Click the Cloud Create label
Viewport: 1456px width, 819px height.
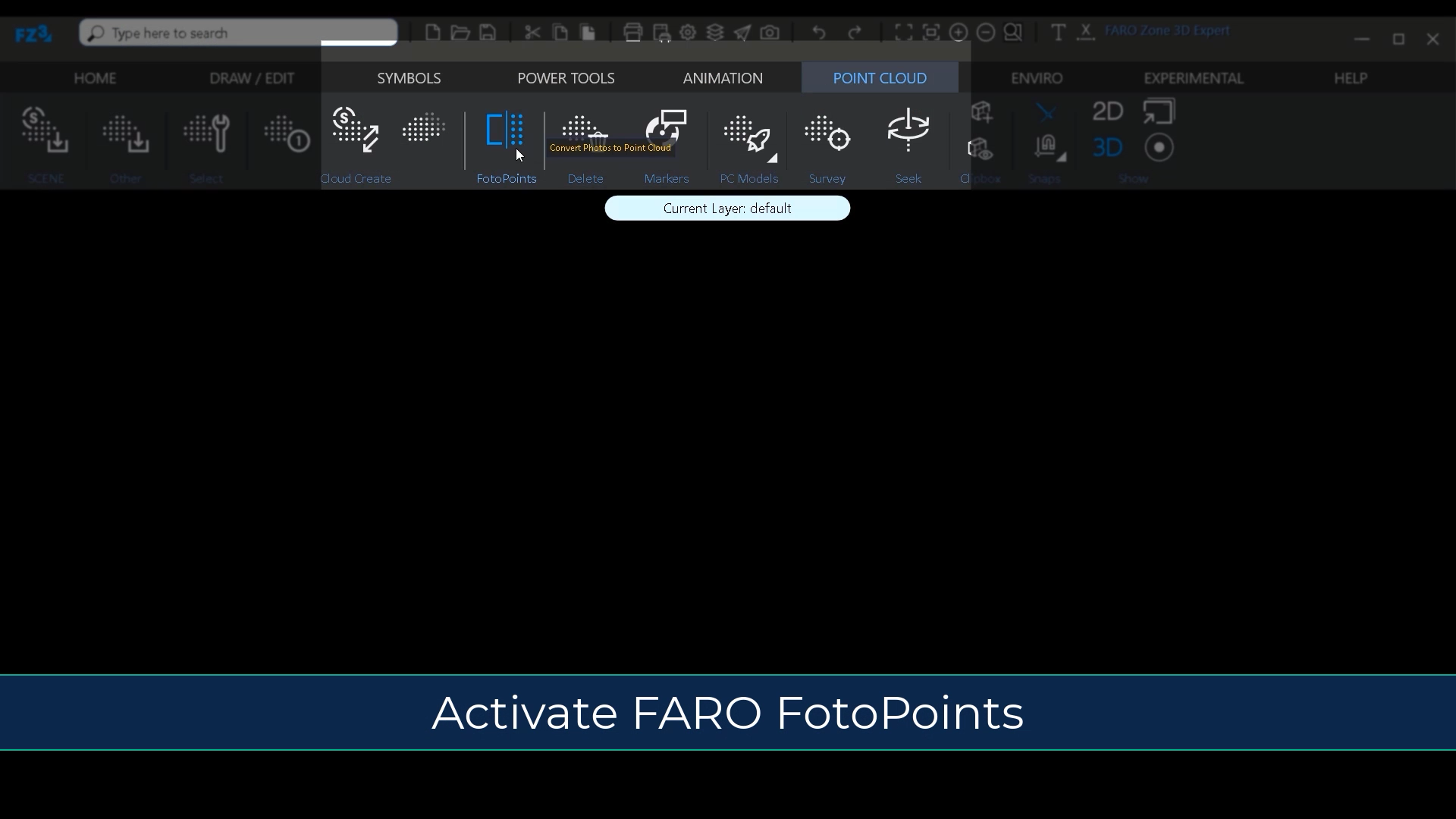pos(356,179)
